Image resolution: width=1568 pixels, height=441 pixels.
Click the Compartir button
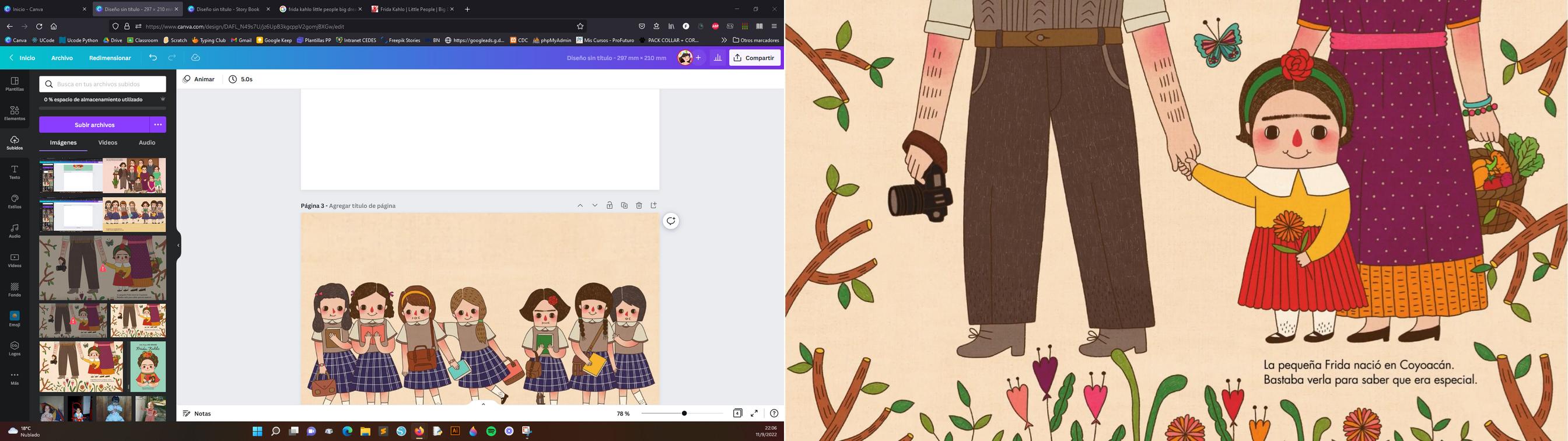tap(755, 58)
